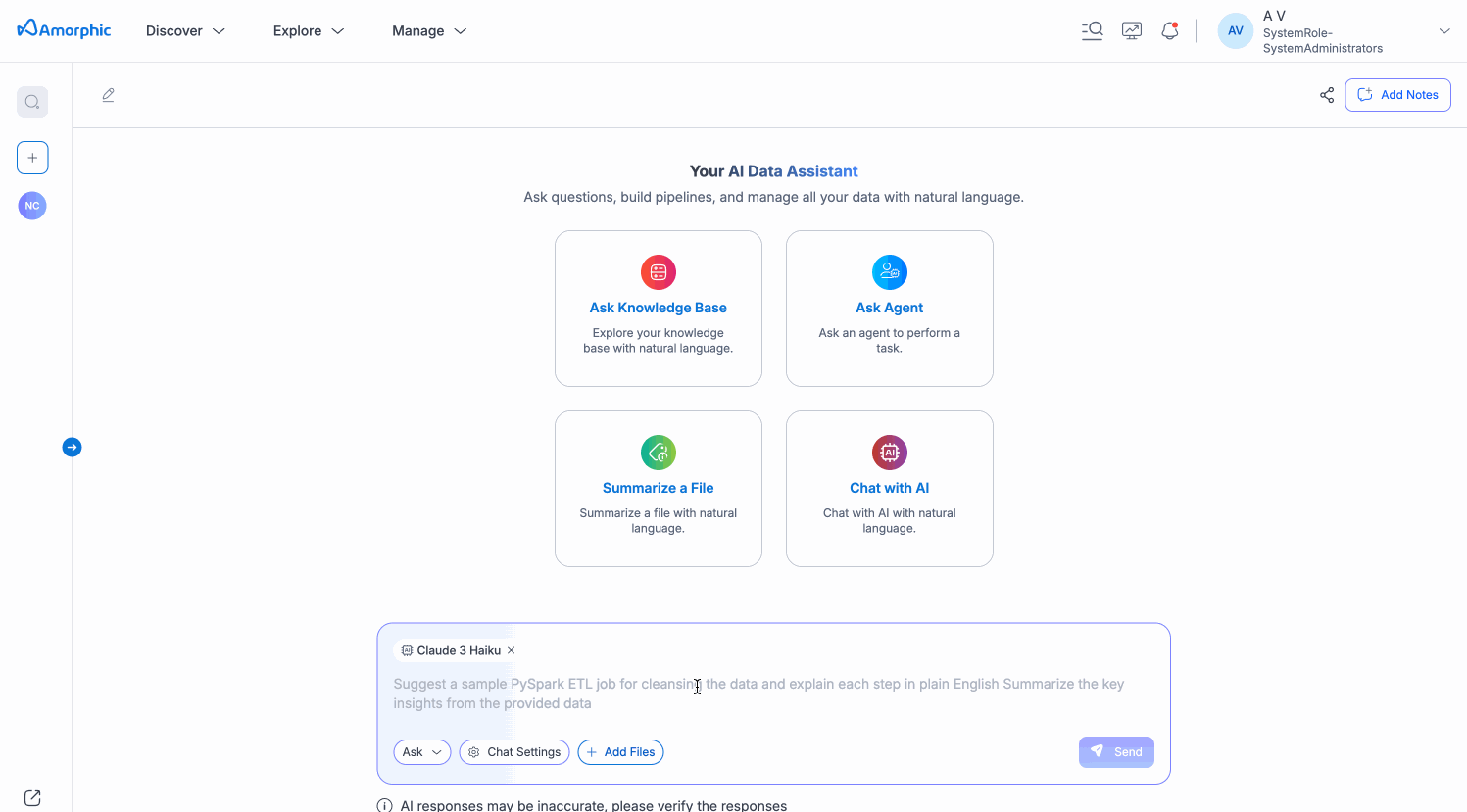Click the external link icon bottom left
Viewport: 1467px width, 812px height.
pos(32,797)
